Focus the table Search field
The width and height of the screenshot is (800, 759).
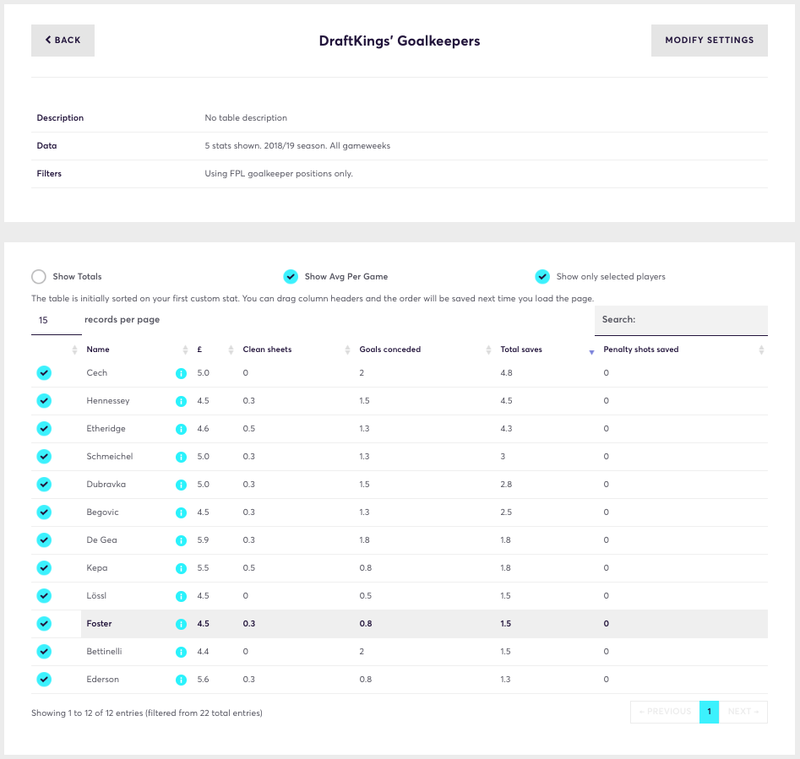tap(681, 320)
